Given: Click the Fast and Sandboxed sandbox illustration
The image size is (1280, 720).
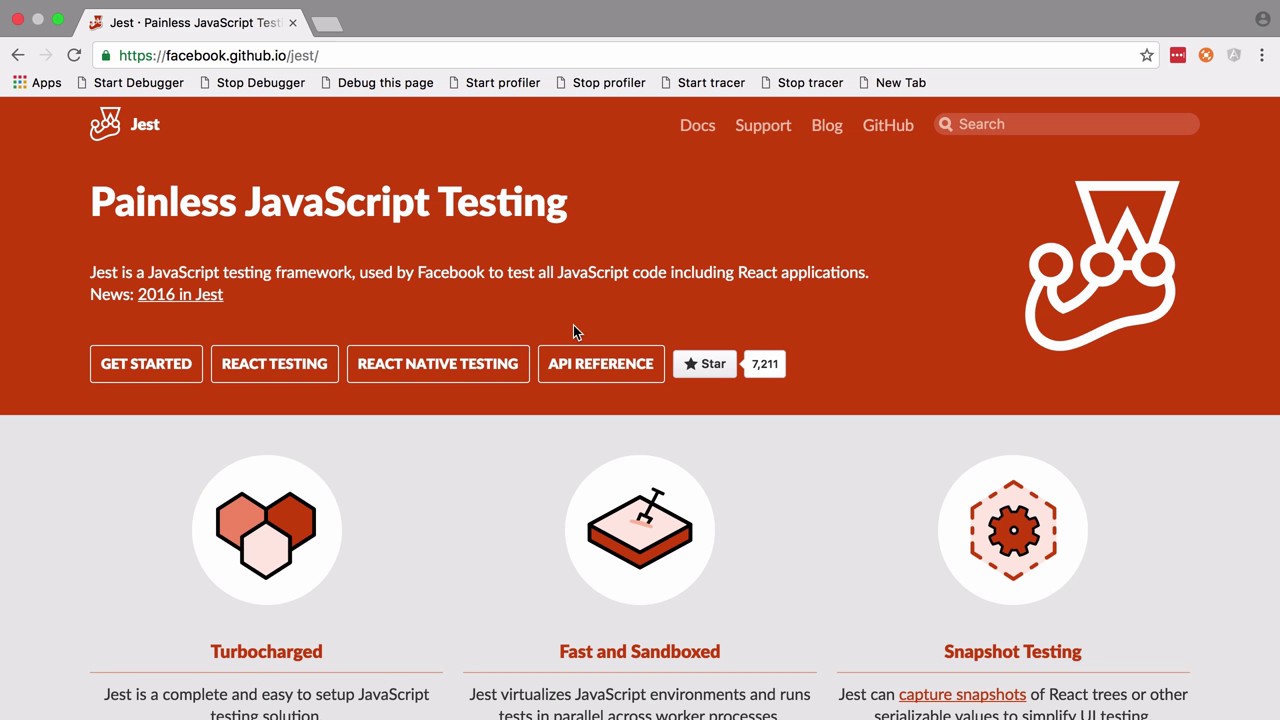Looking at the screenshot, I should tap(640, 530).
